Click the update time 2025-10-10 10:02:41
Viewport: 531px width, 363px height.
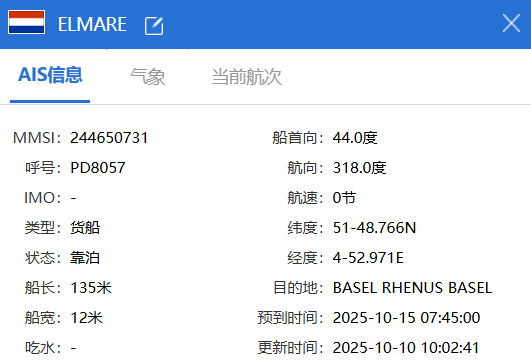point(406,348)
